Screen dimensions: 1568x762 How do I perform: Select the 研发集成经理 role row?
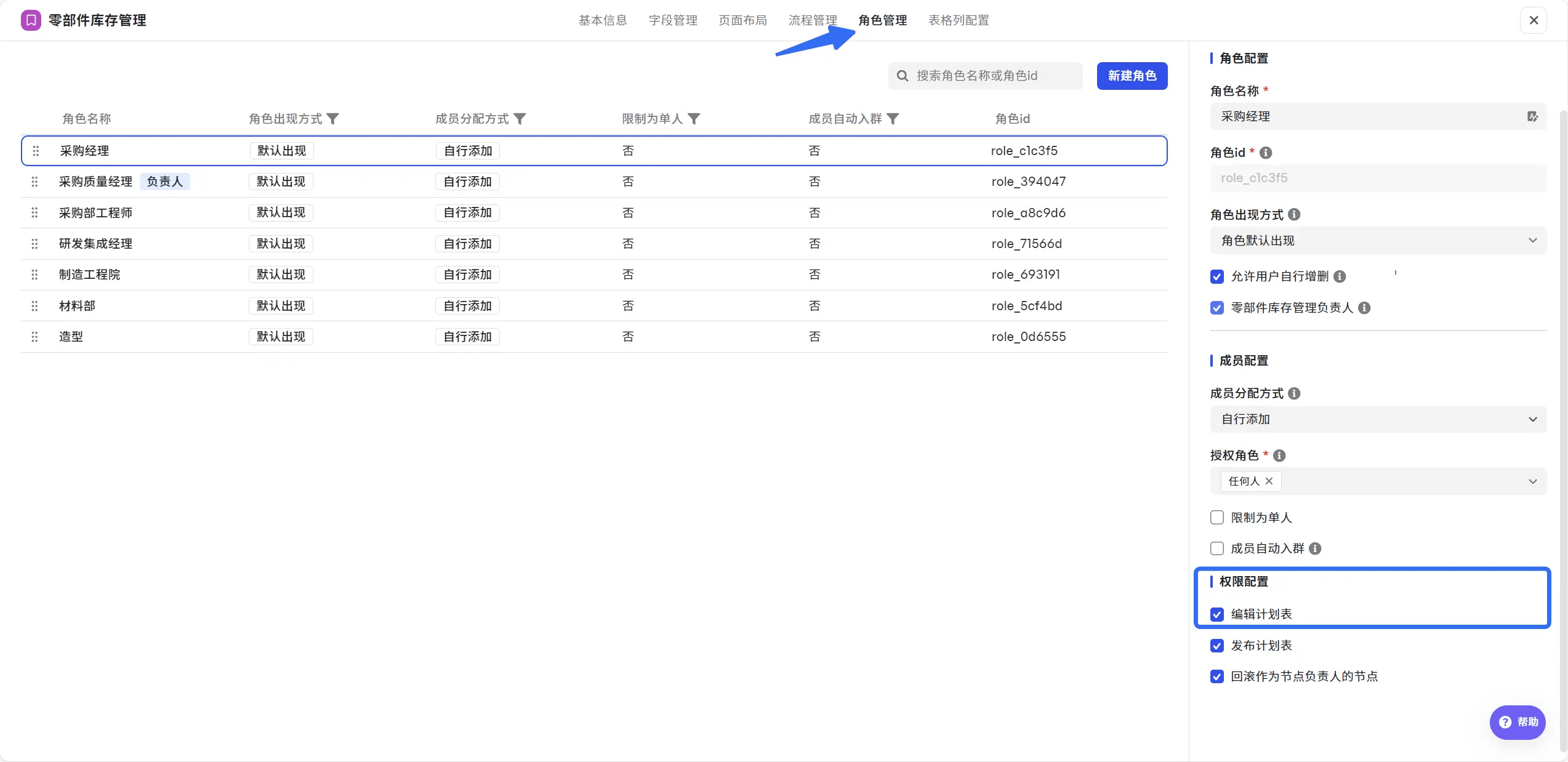594,244
